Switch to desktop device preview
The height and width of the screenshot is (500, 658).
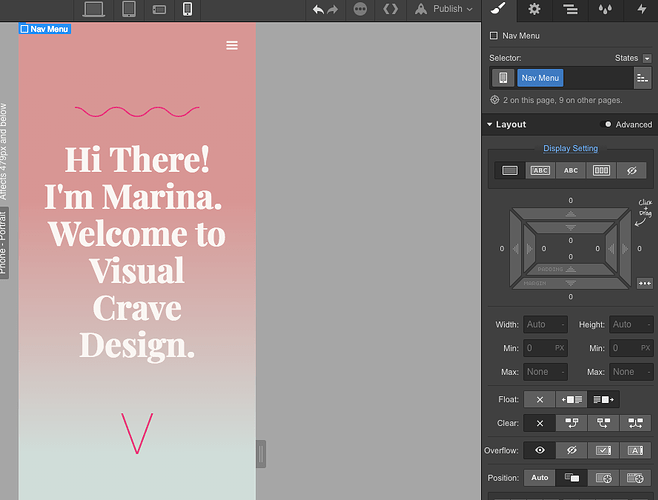tap(94, 9)
